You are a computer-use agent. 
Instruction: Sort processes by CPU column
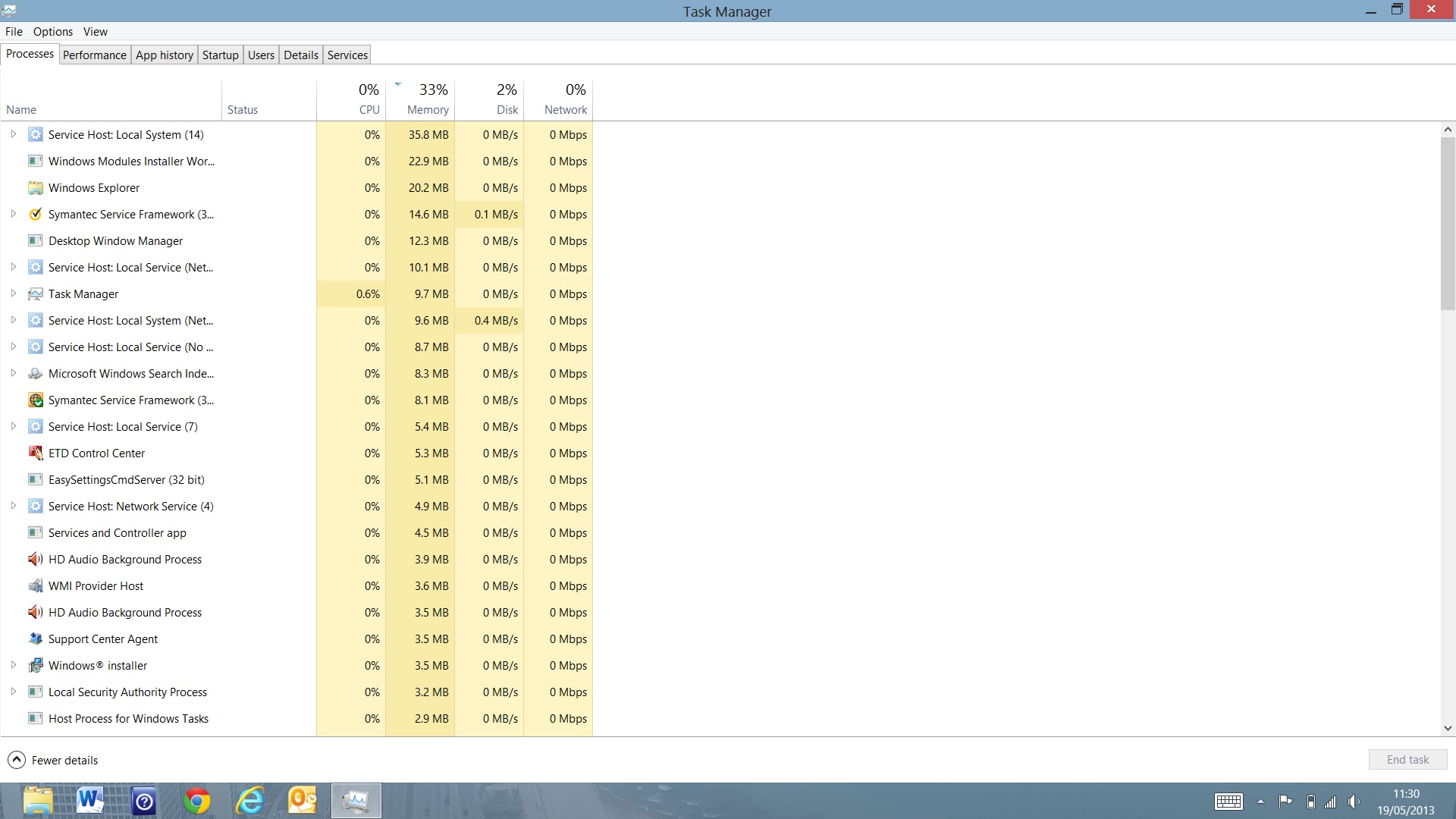(x=351, y=99)
